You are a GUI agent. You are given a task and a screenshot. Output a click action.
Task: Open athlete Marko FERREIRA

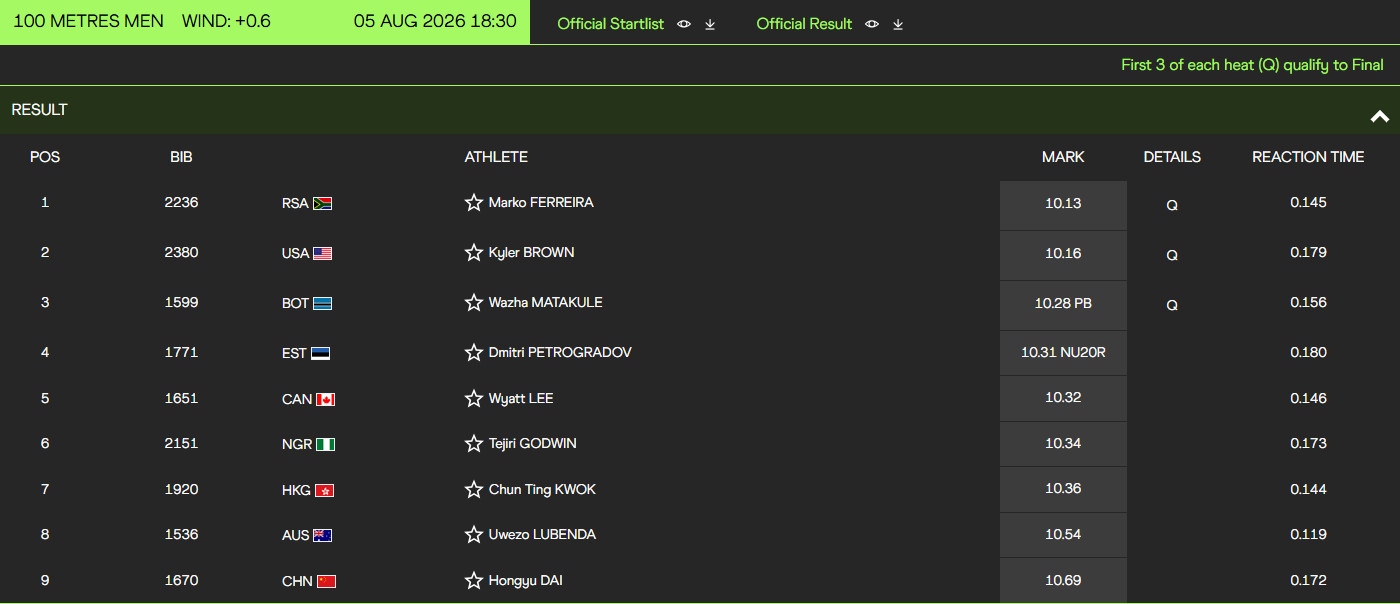[541, 203]
